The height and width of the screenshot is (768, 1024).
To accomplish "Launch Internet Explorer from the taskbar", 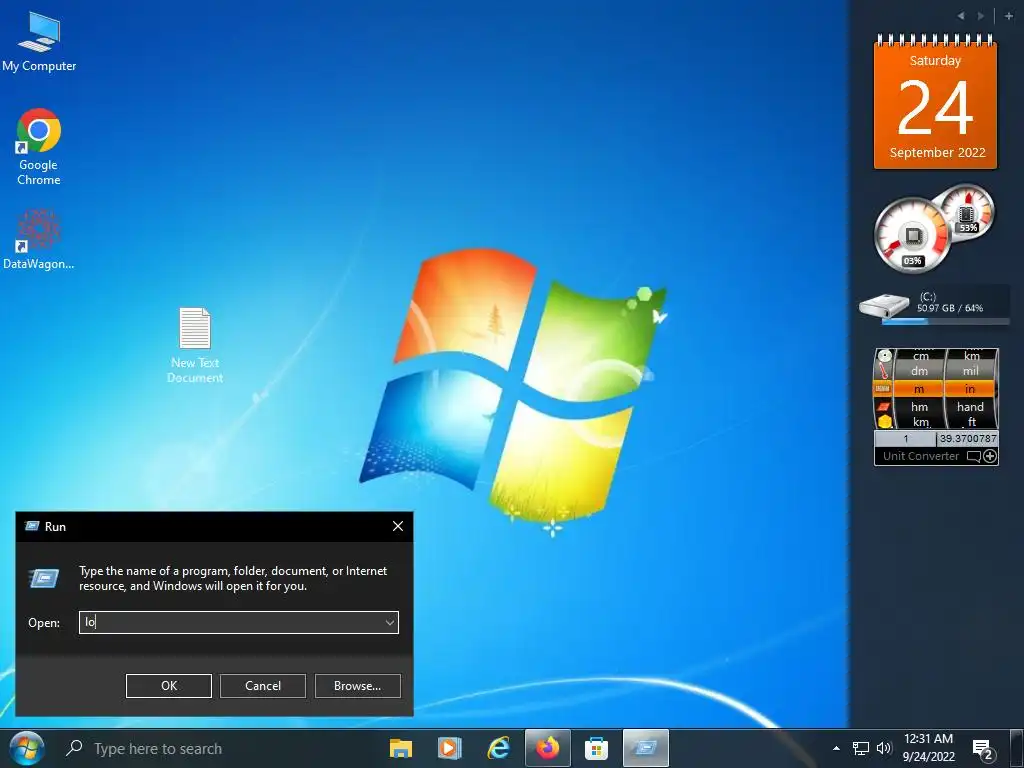I will pyautogui.click(x=498, y=748).
